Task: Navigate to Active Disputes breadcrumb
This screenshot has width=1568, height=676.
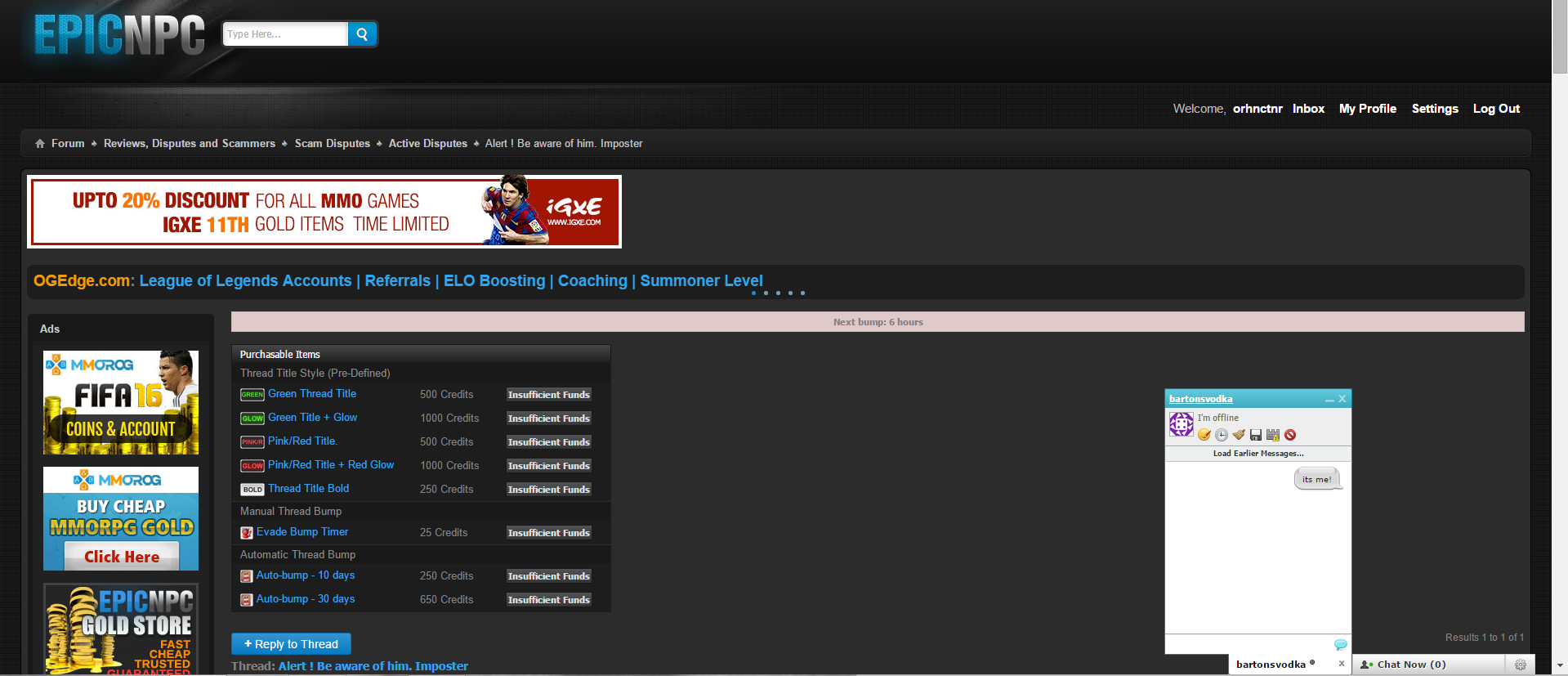Action: (428, 144)
